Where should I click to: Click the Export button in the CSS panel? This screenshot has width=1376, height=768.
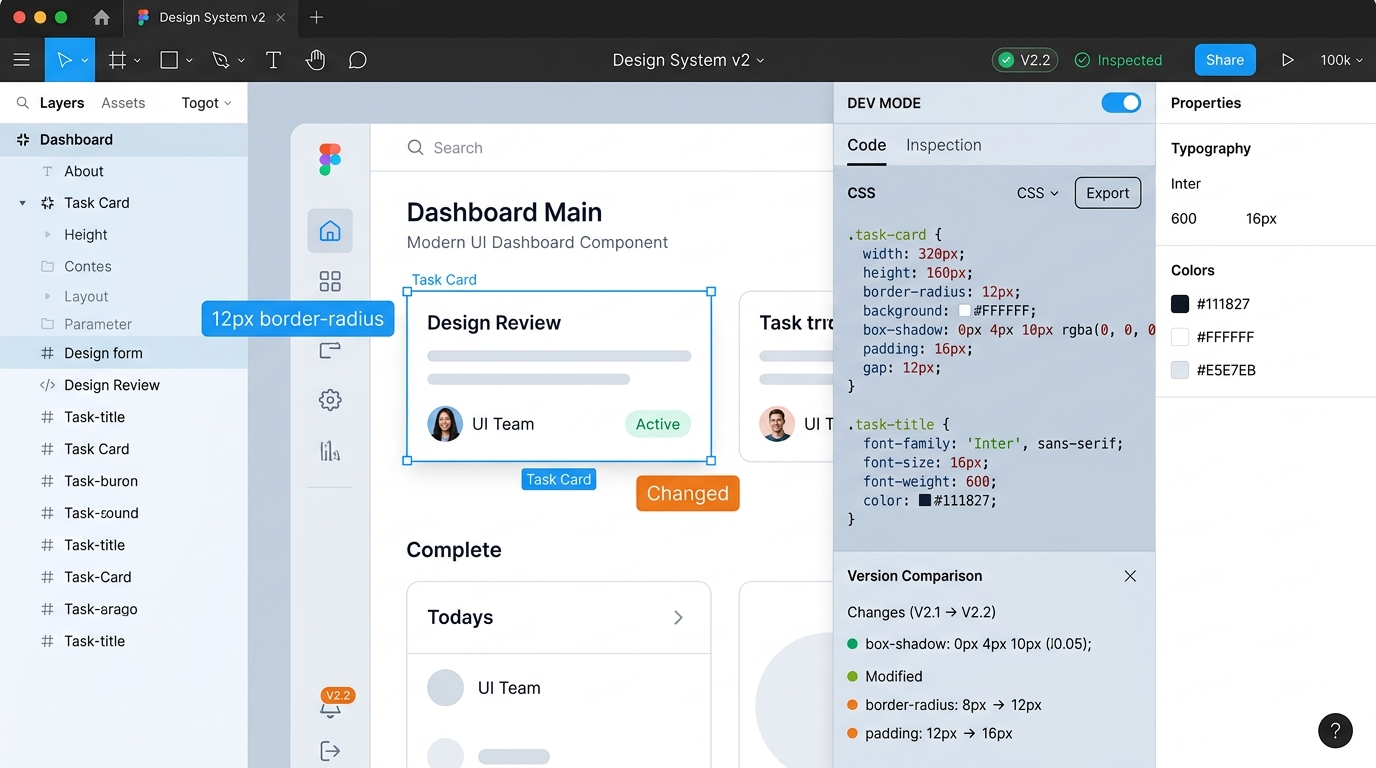(1107, 193)
